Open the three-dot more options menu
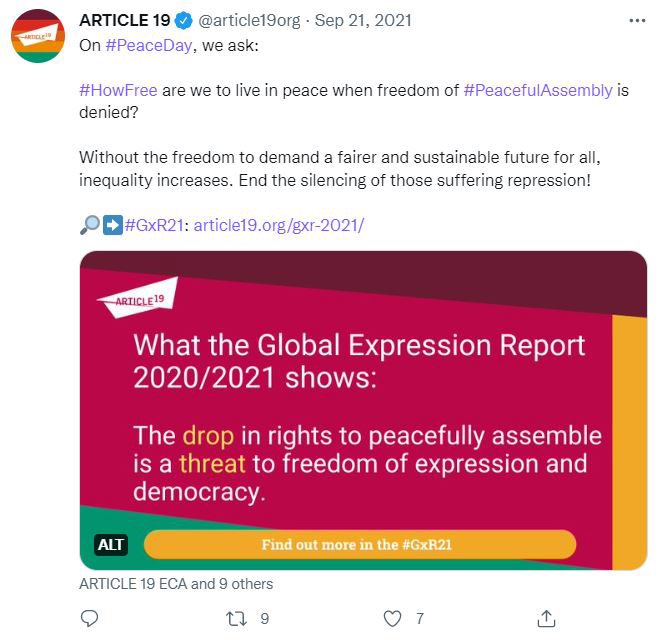Image resolution: width=662 pixels, height=643 pixels. [x=636, y=21]
